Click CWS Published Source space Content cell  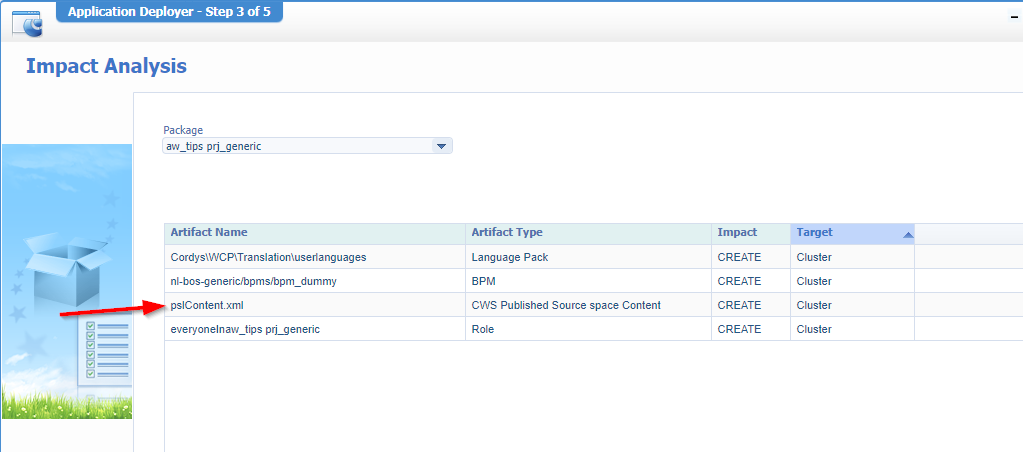[566, 305]
